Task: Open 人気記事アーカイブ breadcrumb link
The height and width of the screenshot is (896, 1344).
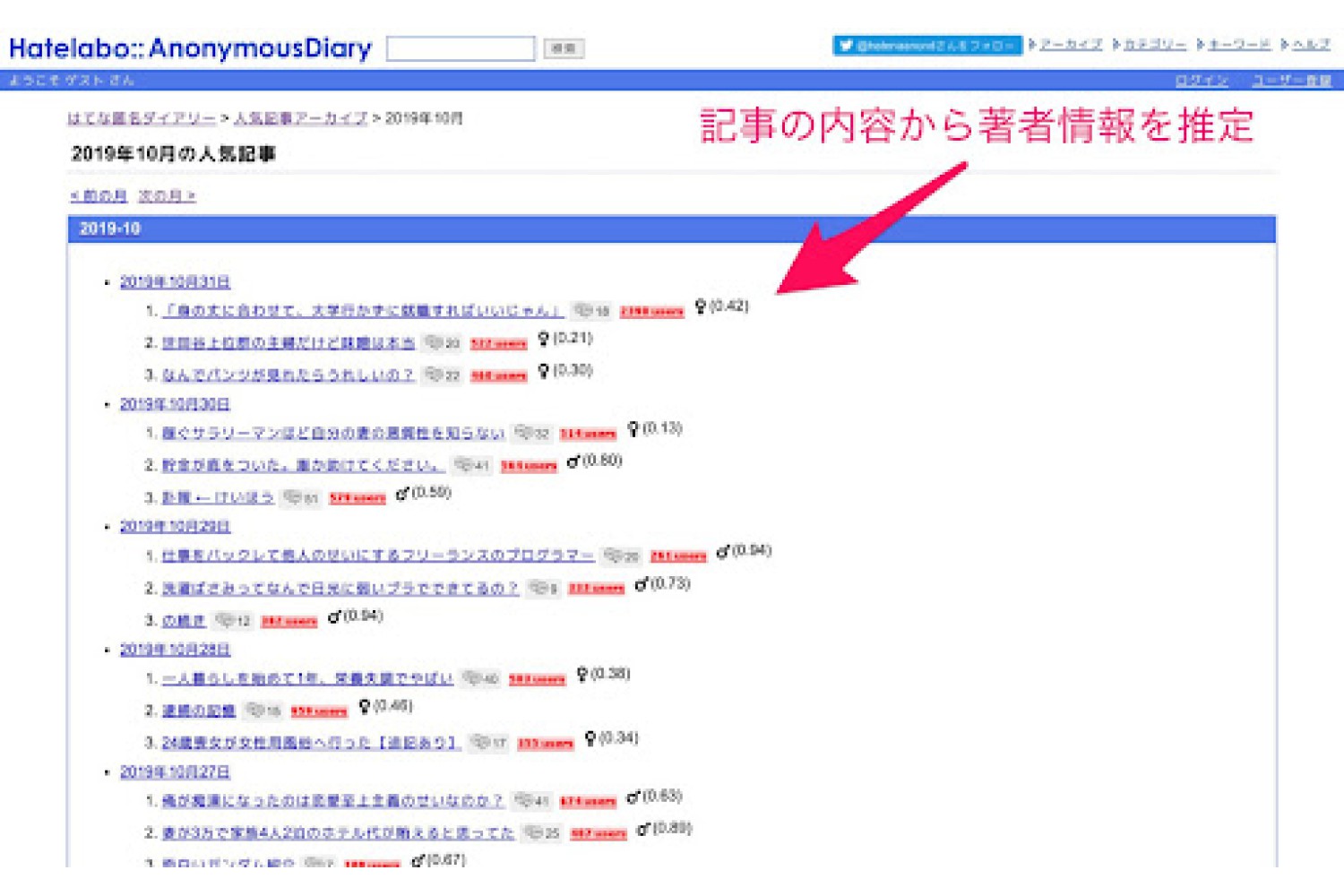Action: coord(300,118)
